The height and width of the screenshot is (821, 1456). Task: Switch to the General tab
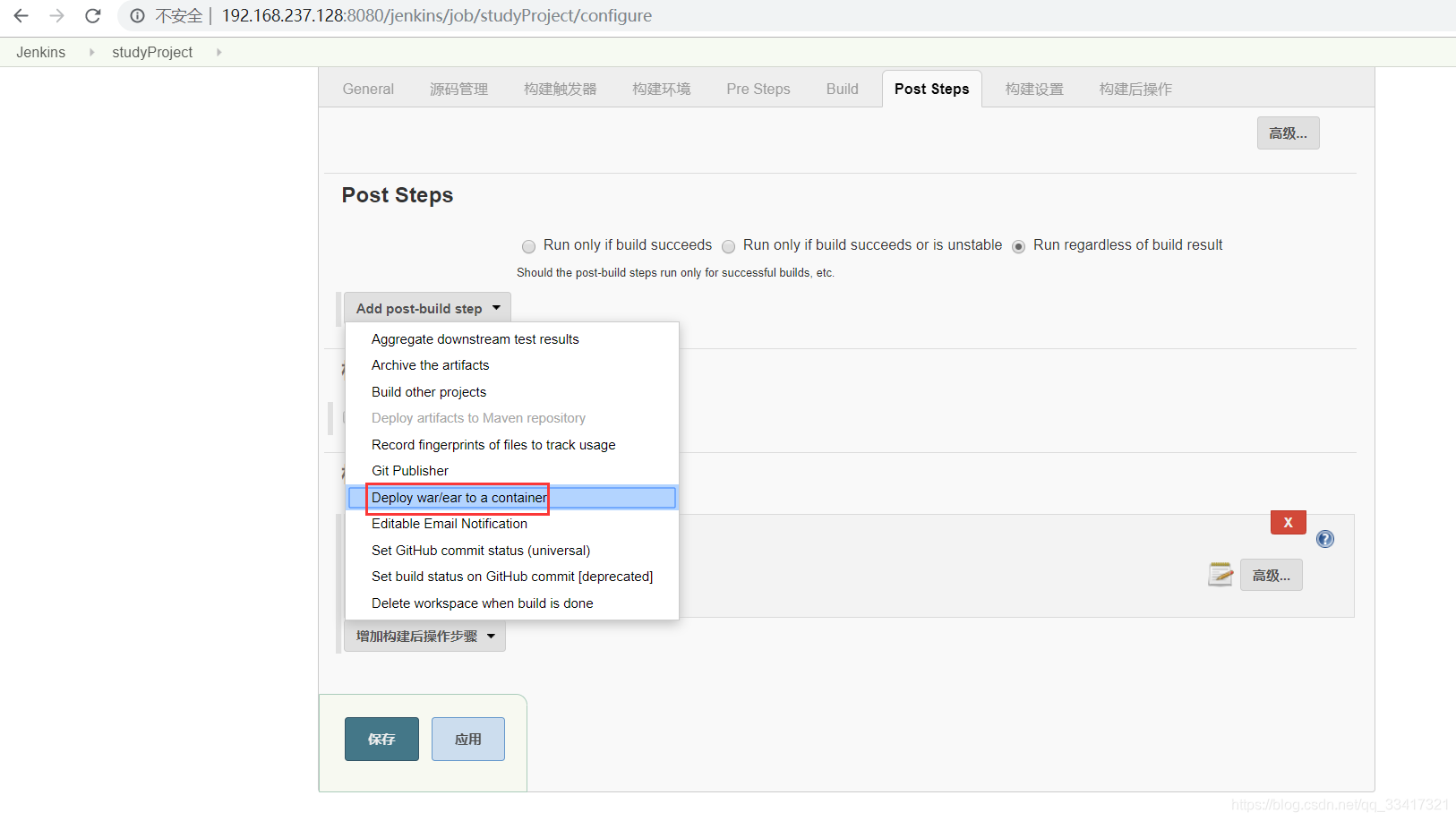[368, 89]
